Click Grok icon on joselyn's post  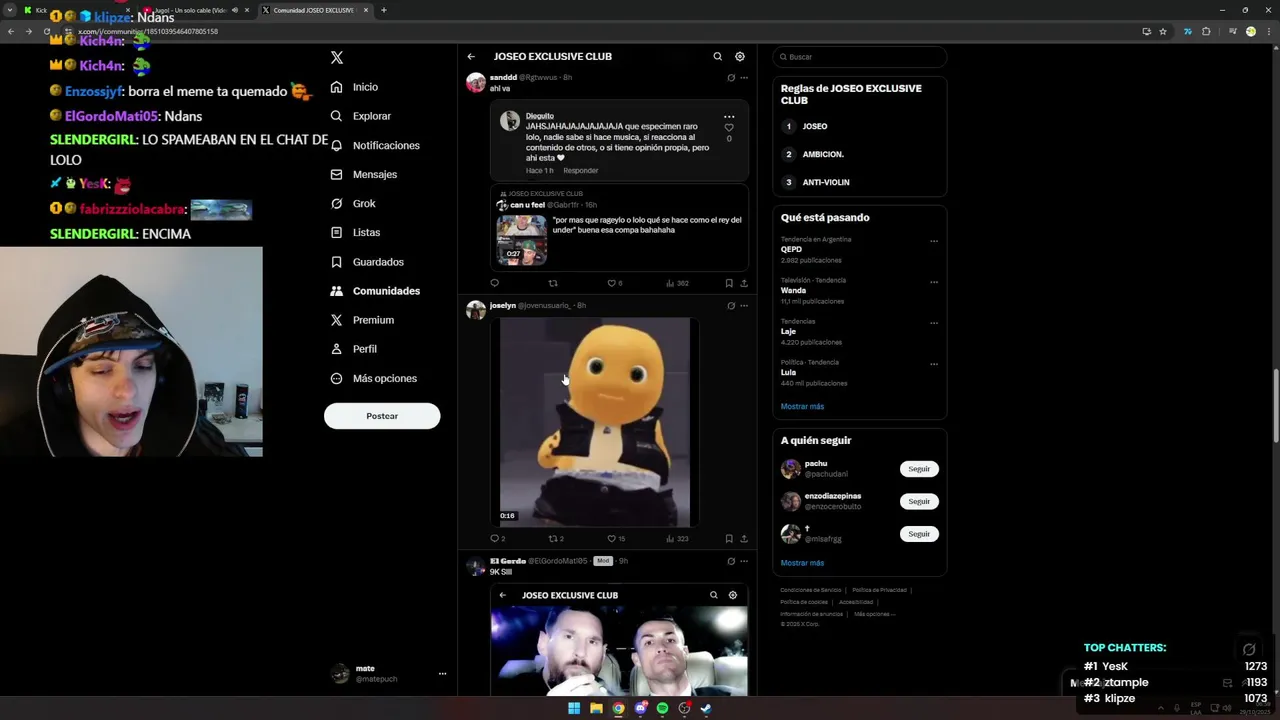[x=731, y=306]
